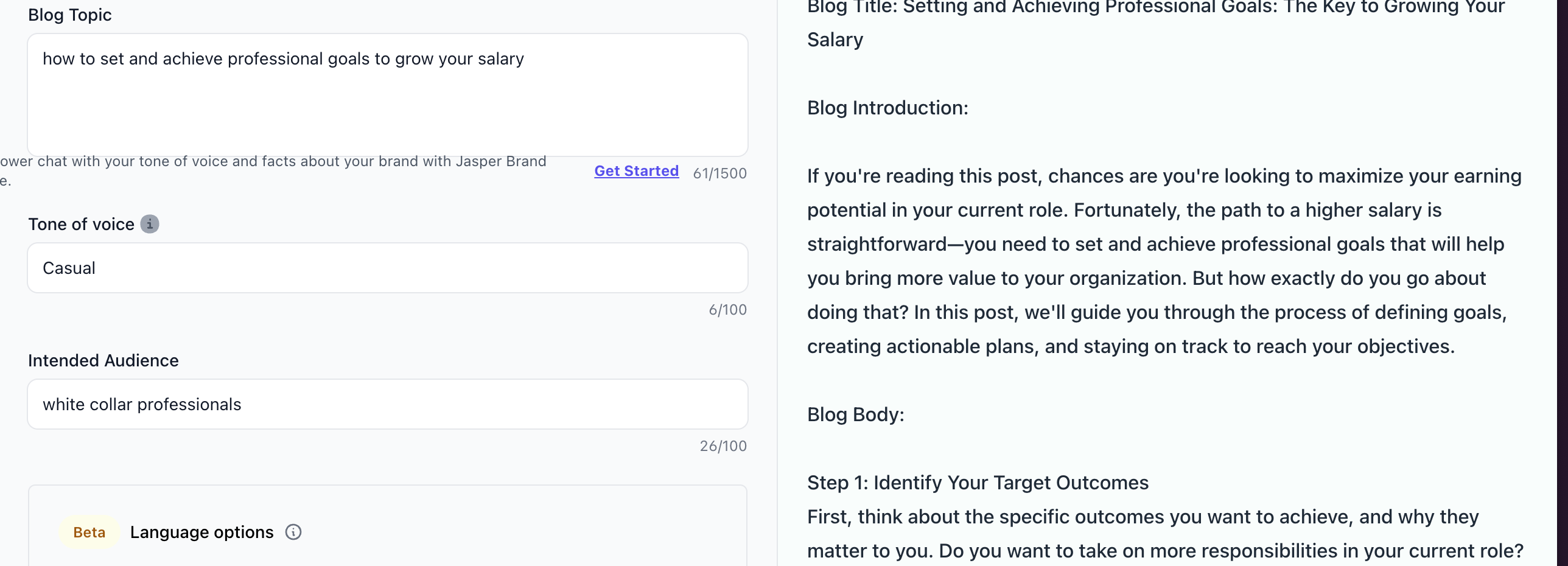Click the Jasper Brand voice promo text
Viewport: 1568px width, 566px height.
(274, 161)
